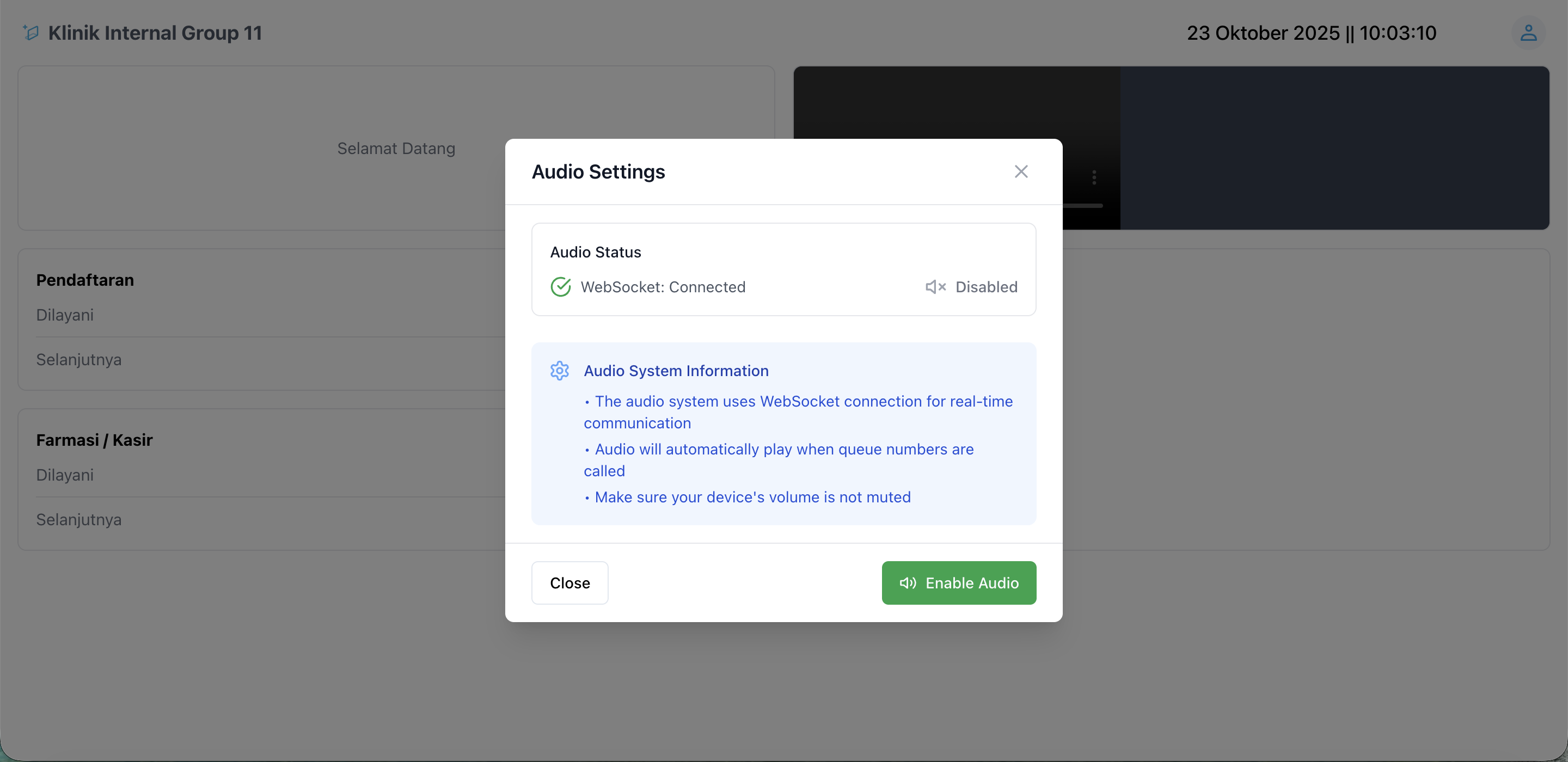Click the Klinik Internal Group 11 title

pos(155,33)
